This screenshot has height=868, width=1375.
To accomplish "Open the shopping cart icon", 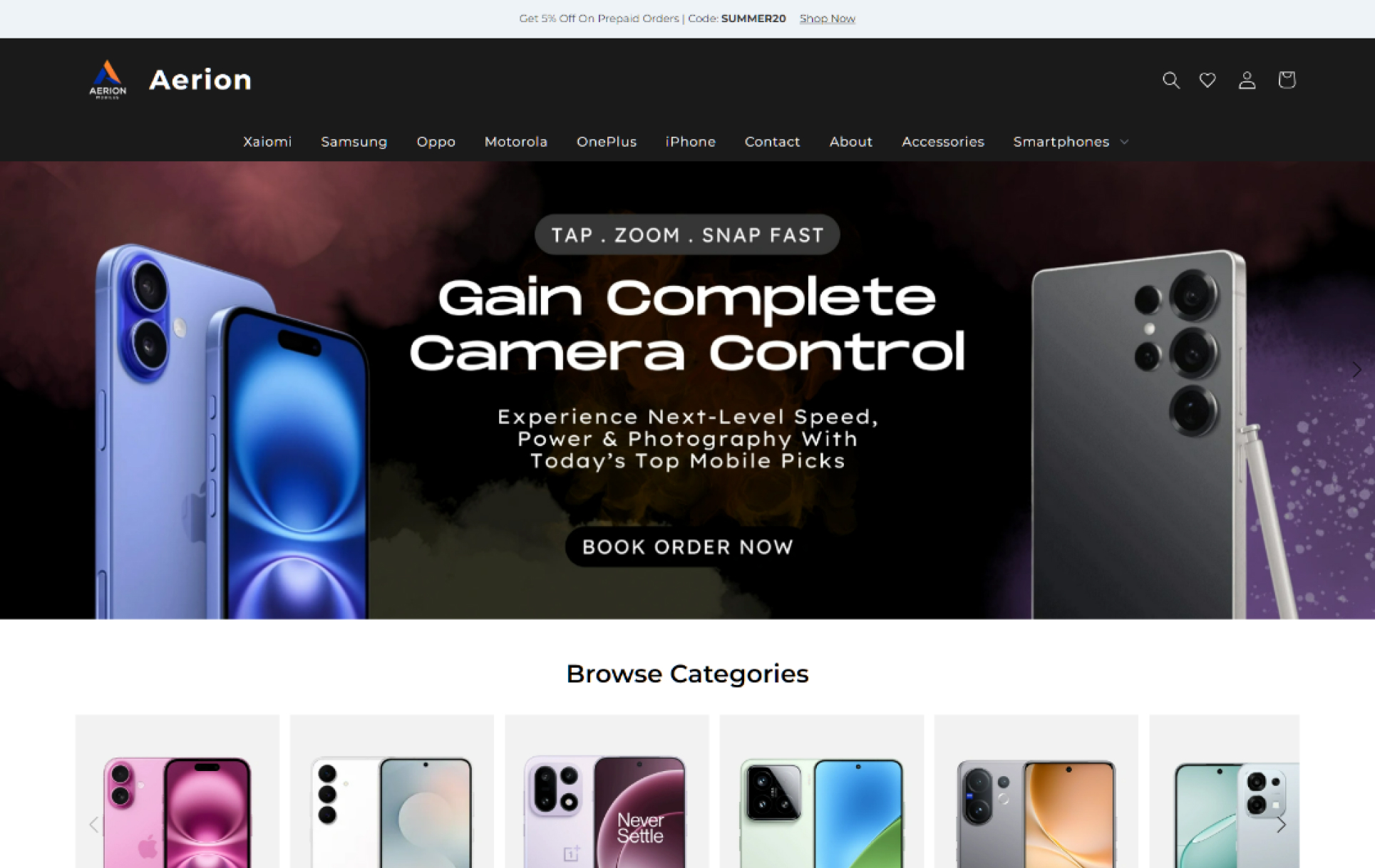I will click(1287, 80).
